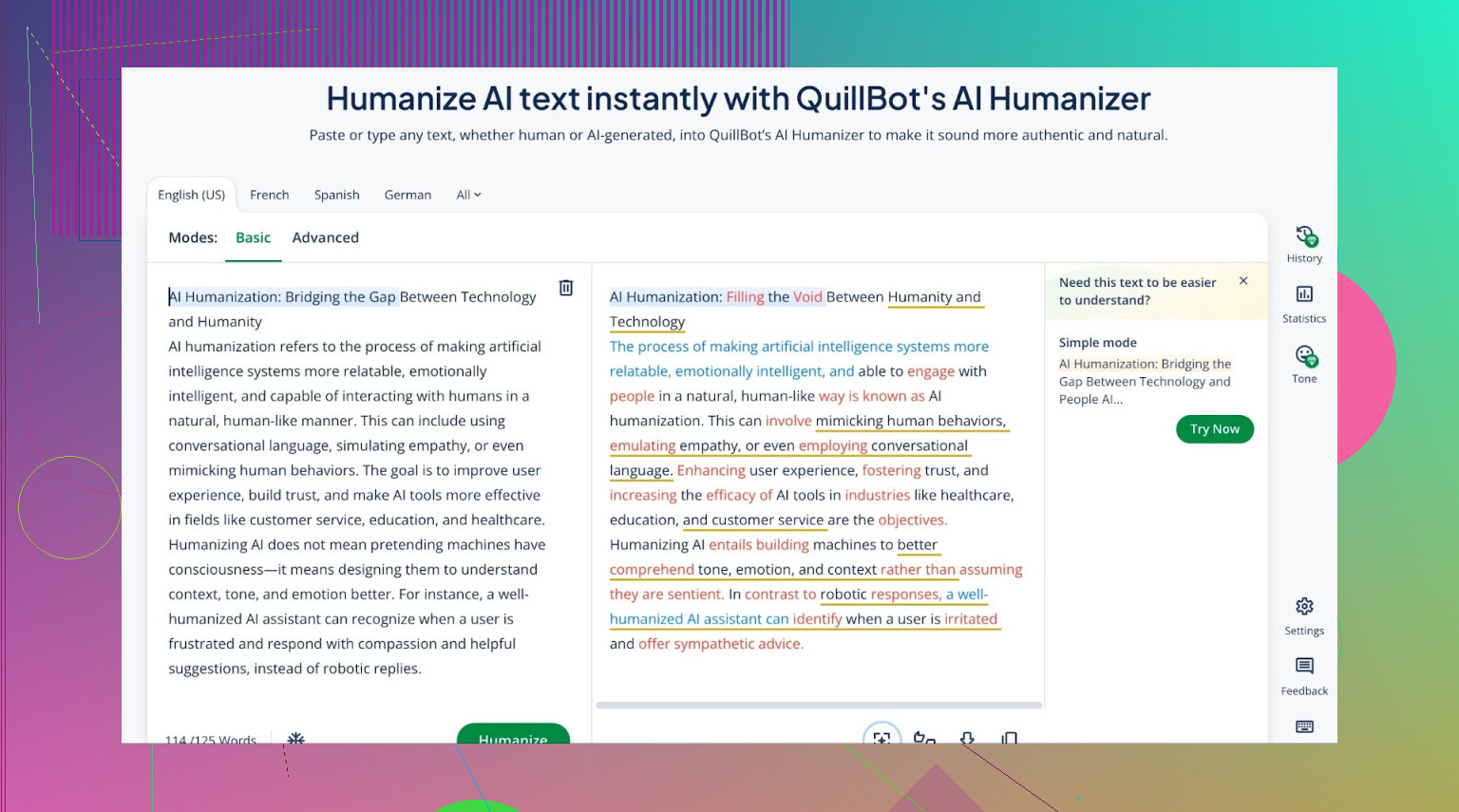This screenshot has height=812, width=1459.
Task: Click the green Humanize button
Action: click(x=513, y=734)
